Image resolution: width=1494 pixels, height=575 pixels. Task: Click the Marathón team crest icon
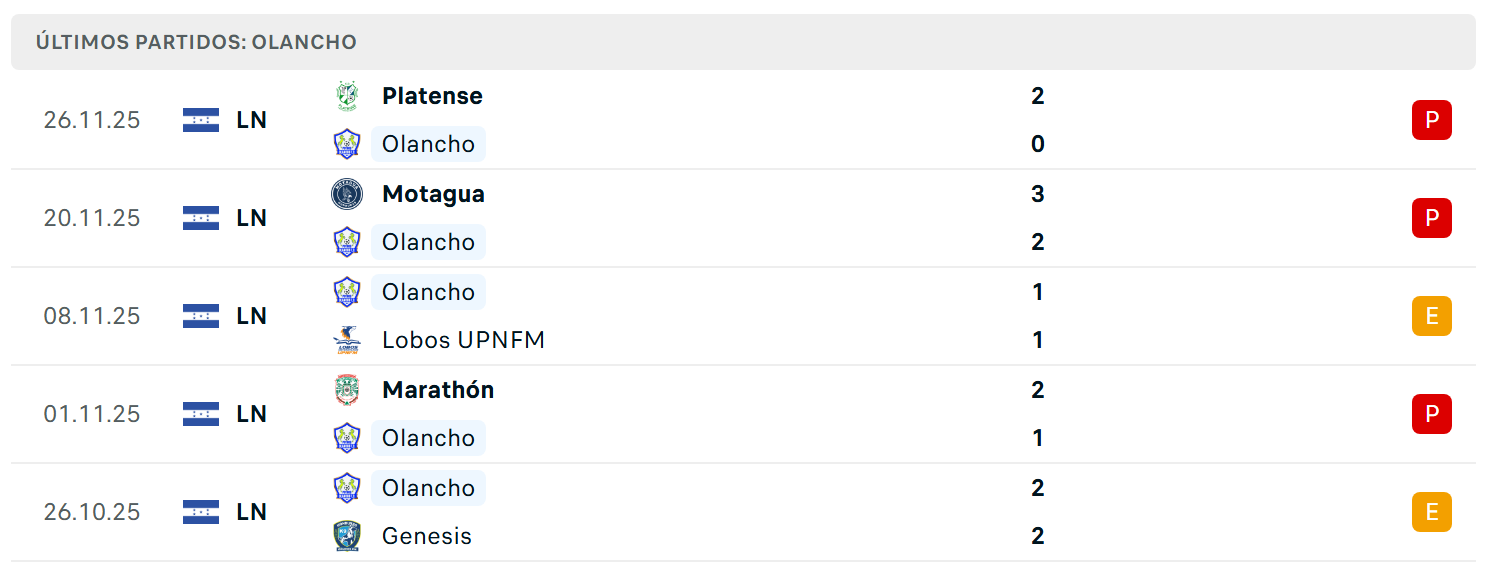point(346,390)
